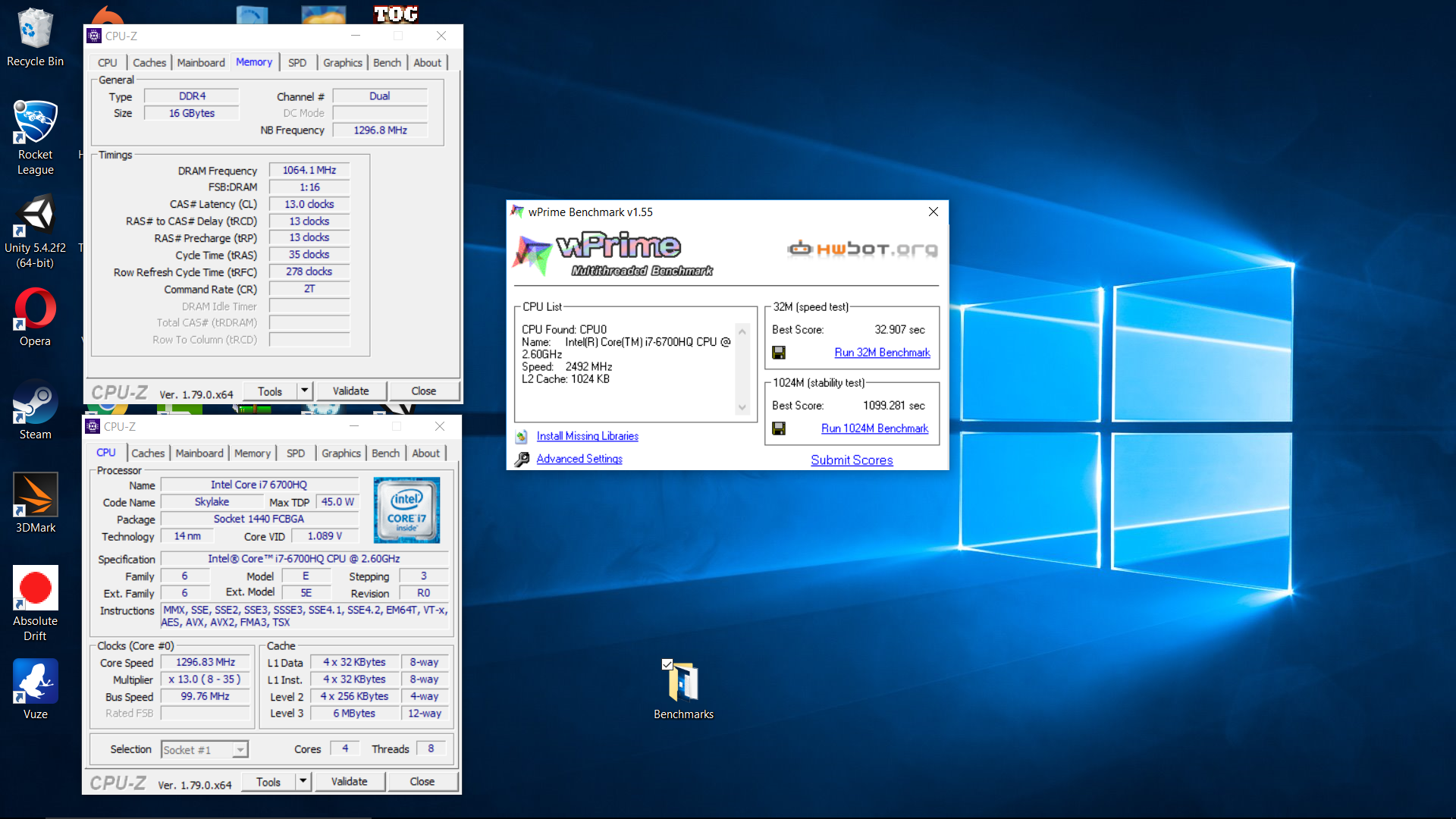Viewport: 1456px width, 819px height.
Task: Click the Specification field i7-6700HQ
Action: 304,559
